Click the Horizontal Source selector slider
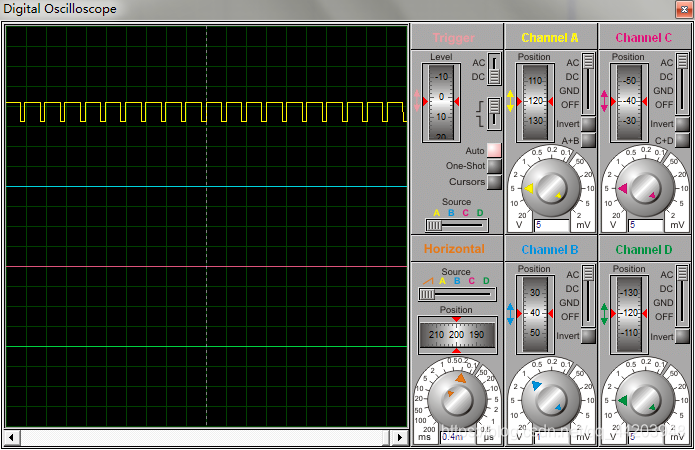Screen dimensions: 695x450 click(457, 294)
